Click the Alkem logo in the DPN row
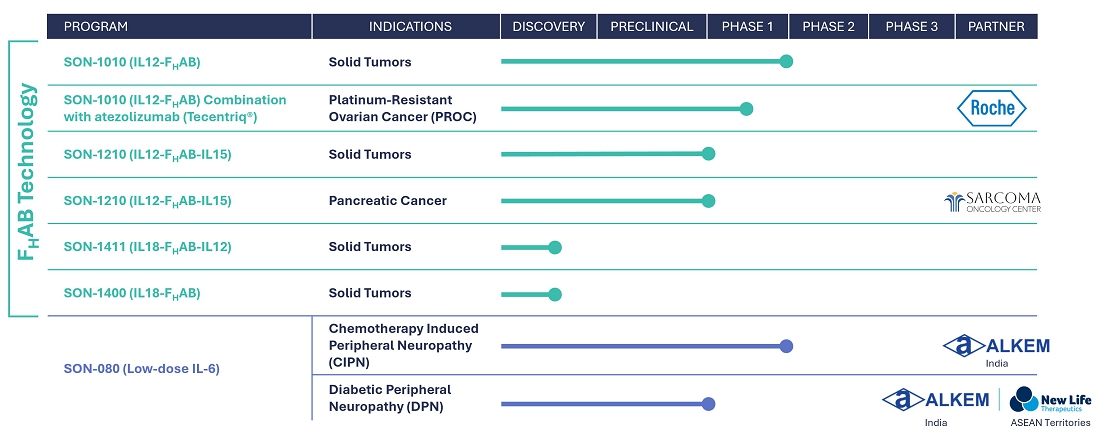1100x437 pixels. pos(935,399)
